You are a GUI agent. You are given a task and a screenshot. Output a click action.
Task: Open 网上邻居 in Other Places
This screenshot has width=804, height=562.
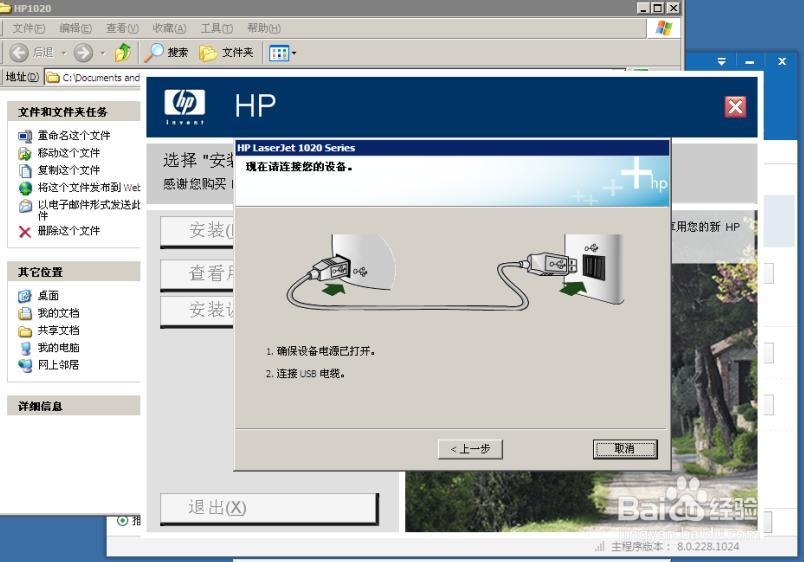point(58,365)
